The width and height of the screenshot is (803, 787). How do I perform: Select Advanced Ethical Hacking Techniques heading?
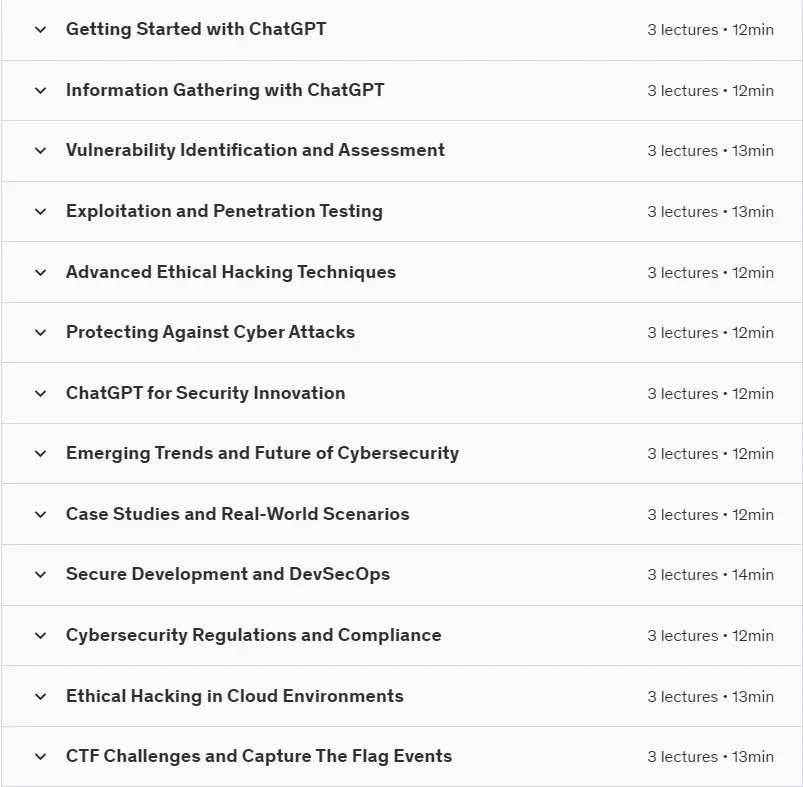click(x=230, y=272)
